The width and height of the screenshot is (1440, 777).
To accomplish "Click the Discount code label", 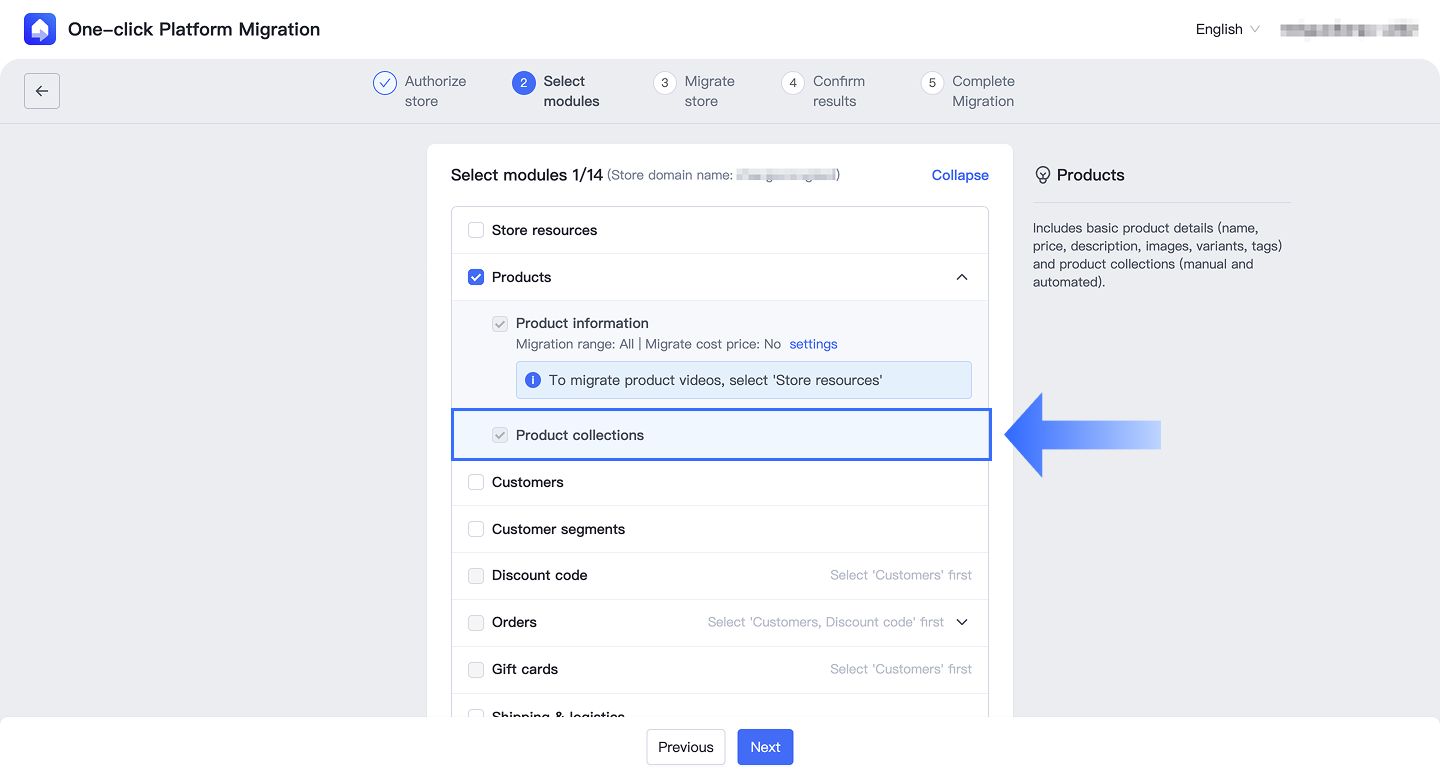I will pyautogui.click(x=540, y=575).
